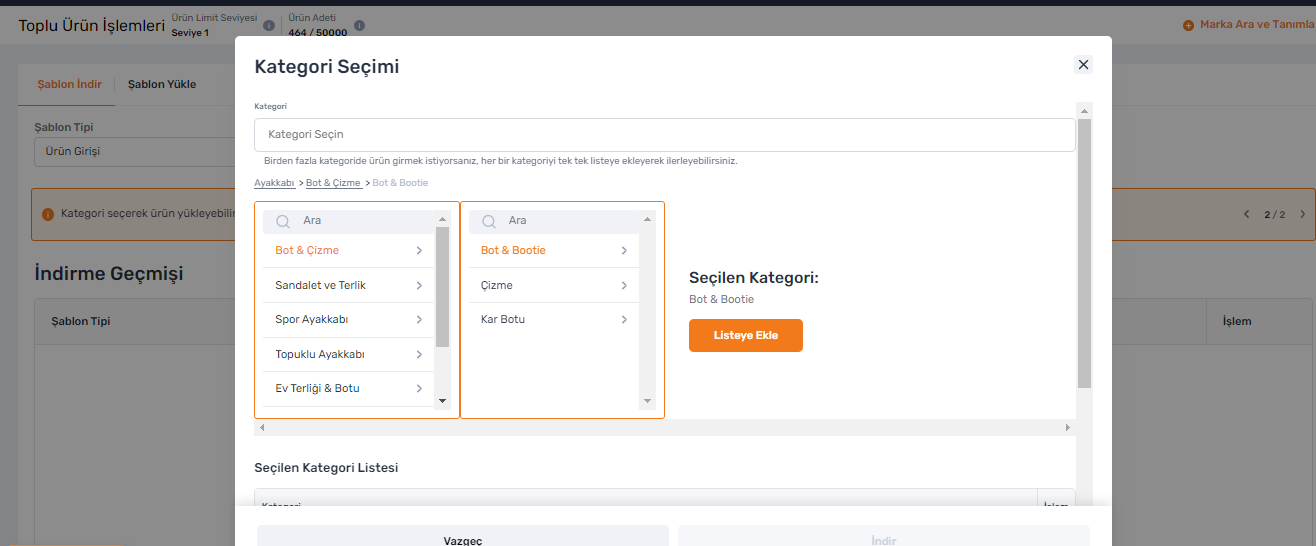
Task: Click İşlem column header in background table
Action: [1237, 322]
